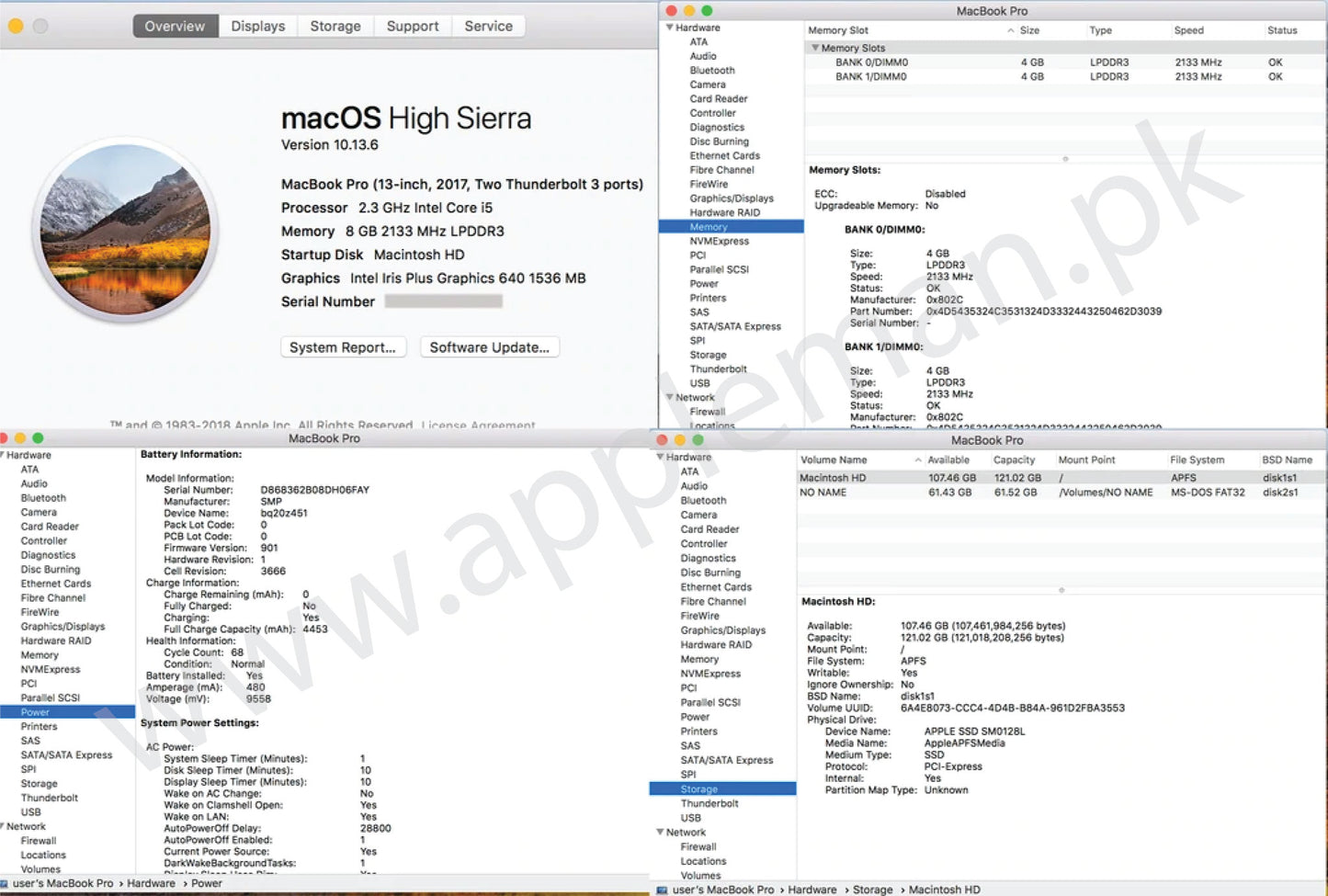Open USB in the Battery Information window sidebar
The width and height of the screenshot is (1328, 896).
pos(31,812)
